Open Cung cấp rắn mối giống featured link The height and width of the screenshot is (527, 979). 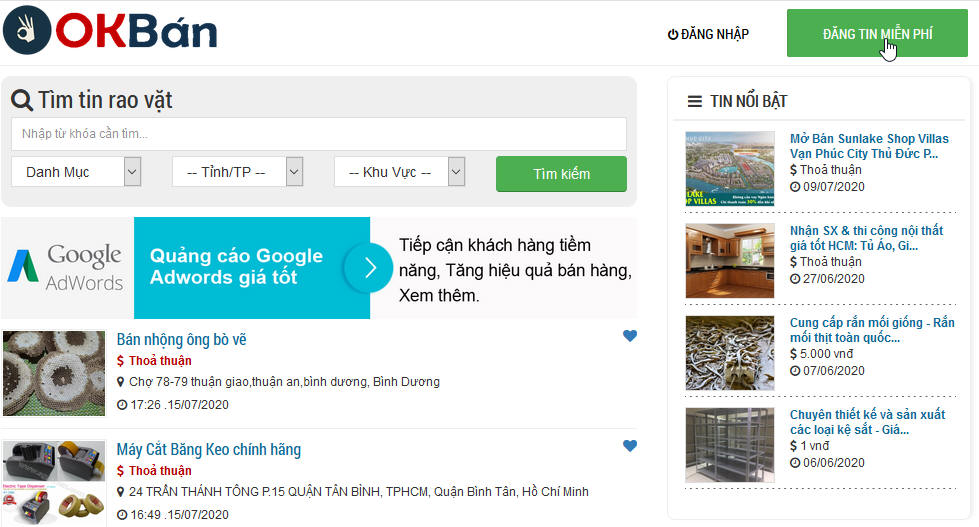click(872, 330)
